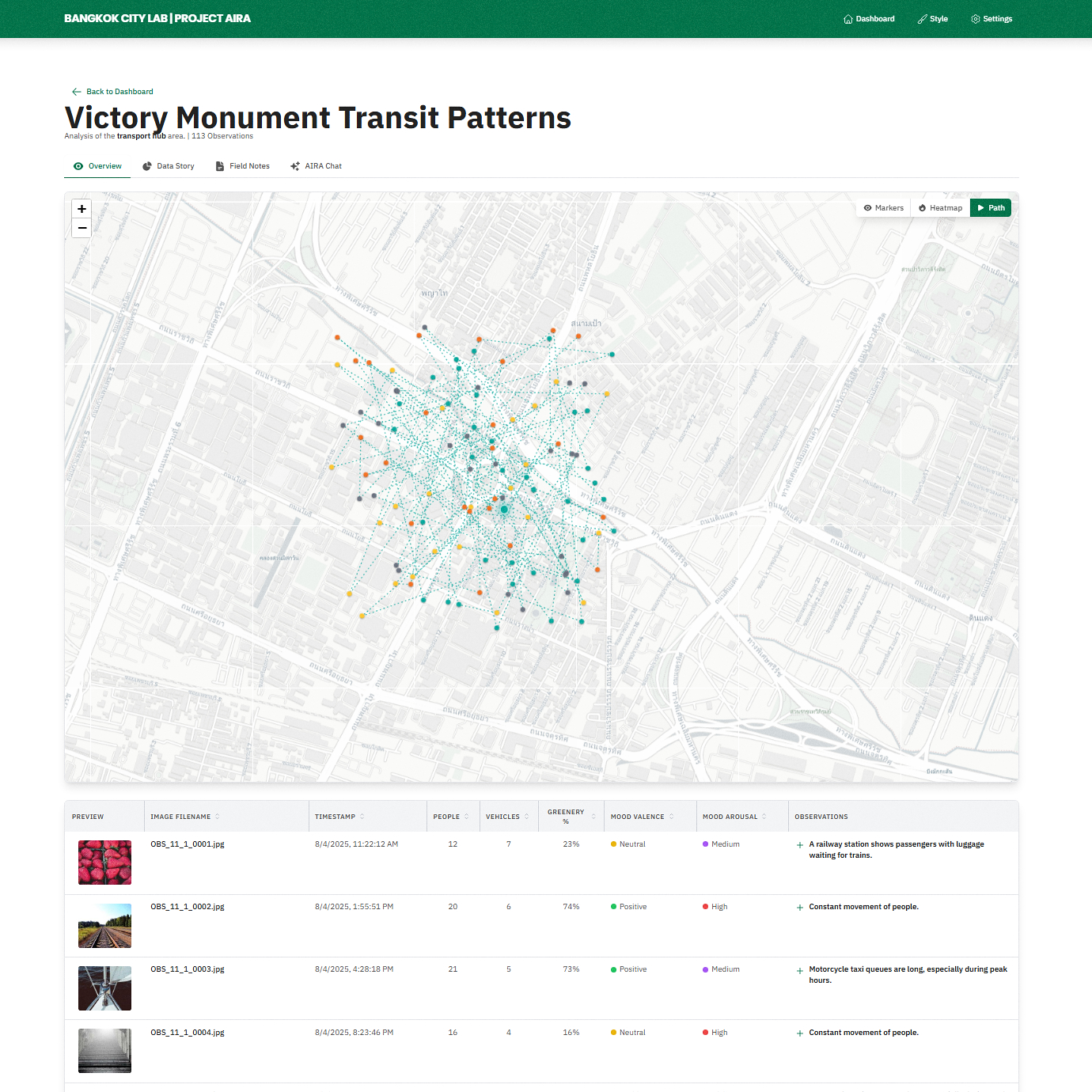This screenshot has height=1092, width=1092.
Task: Expand observation for OBS_11_1_0001.jpg
Action: (800, 845)
